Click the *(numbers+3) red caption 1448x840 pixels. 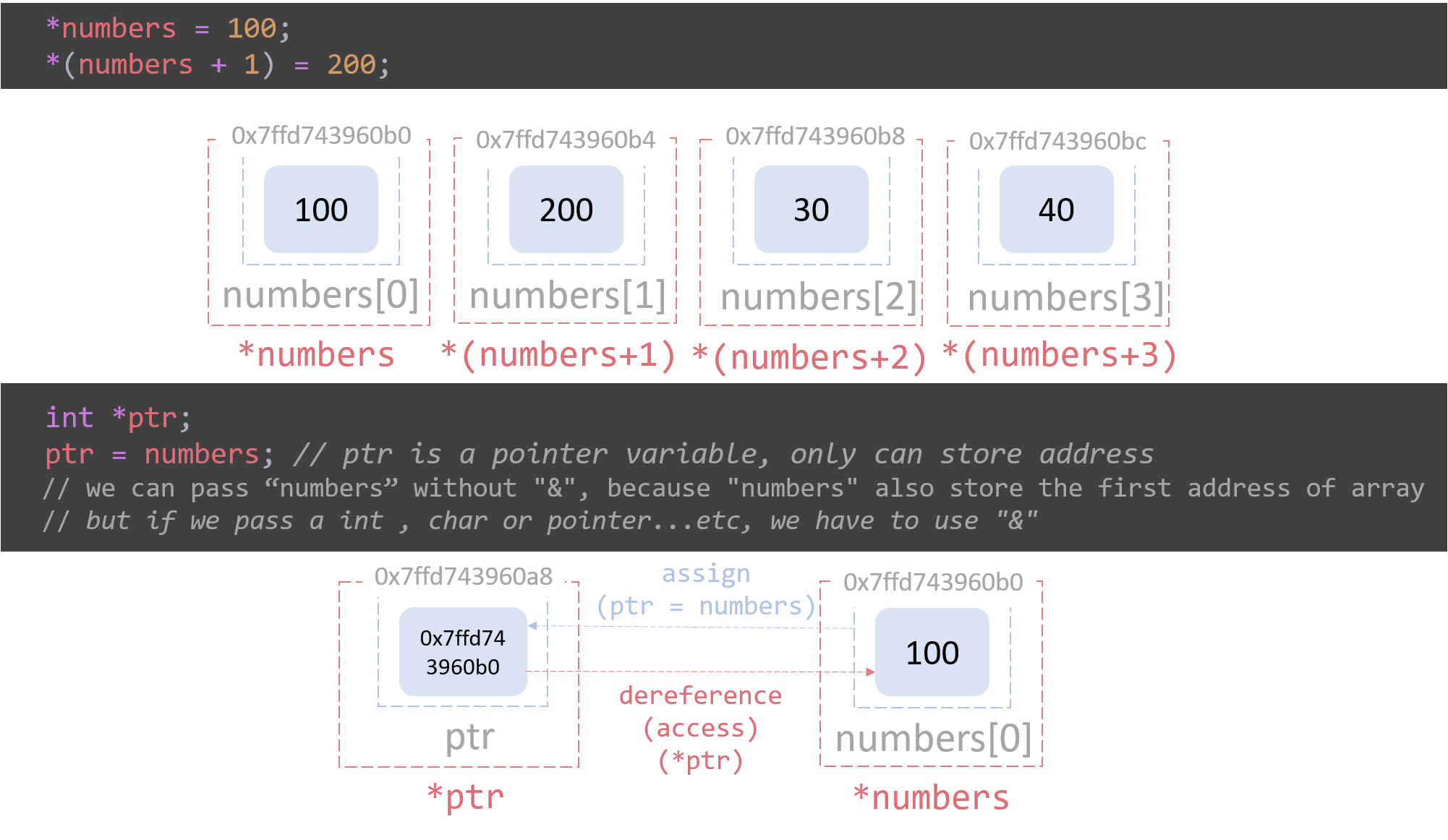point(1060,356)
